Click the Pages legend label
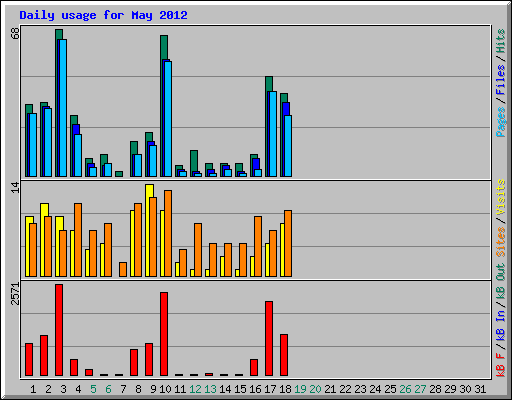512x400 pixels. [x=501, y=122]
